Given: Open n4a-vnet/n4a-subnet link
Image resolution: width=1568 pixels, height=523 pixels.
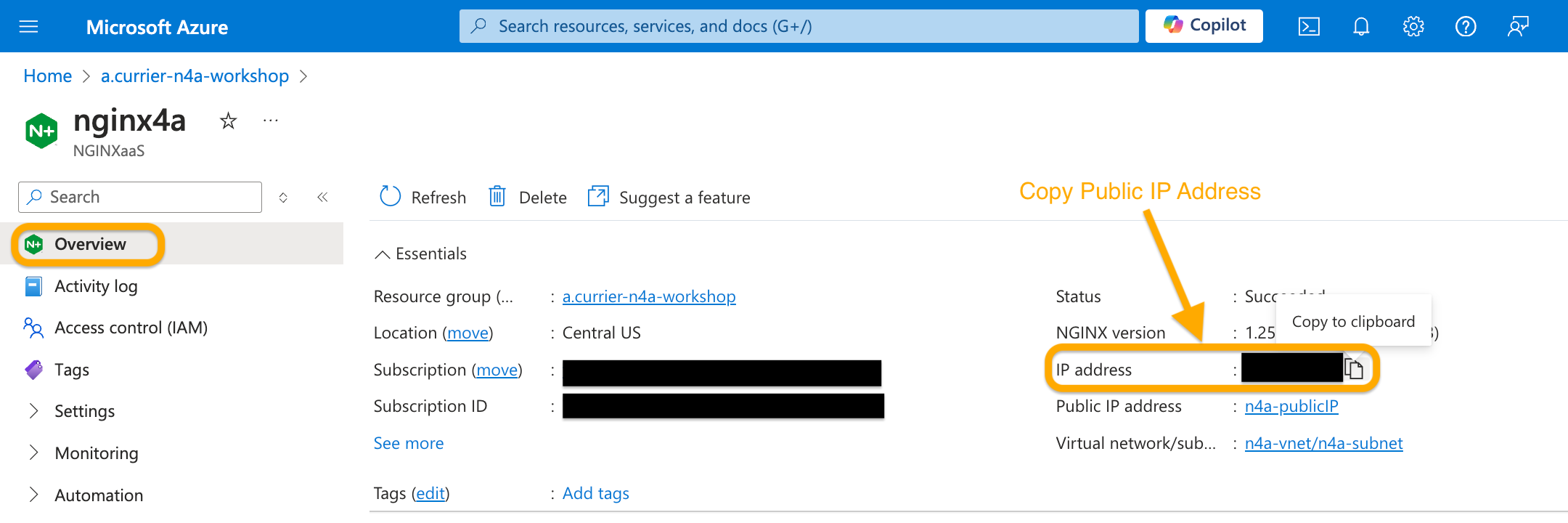Looking at the screenshot, I should pyautogui.click(x=1323, y=443).
